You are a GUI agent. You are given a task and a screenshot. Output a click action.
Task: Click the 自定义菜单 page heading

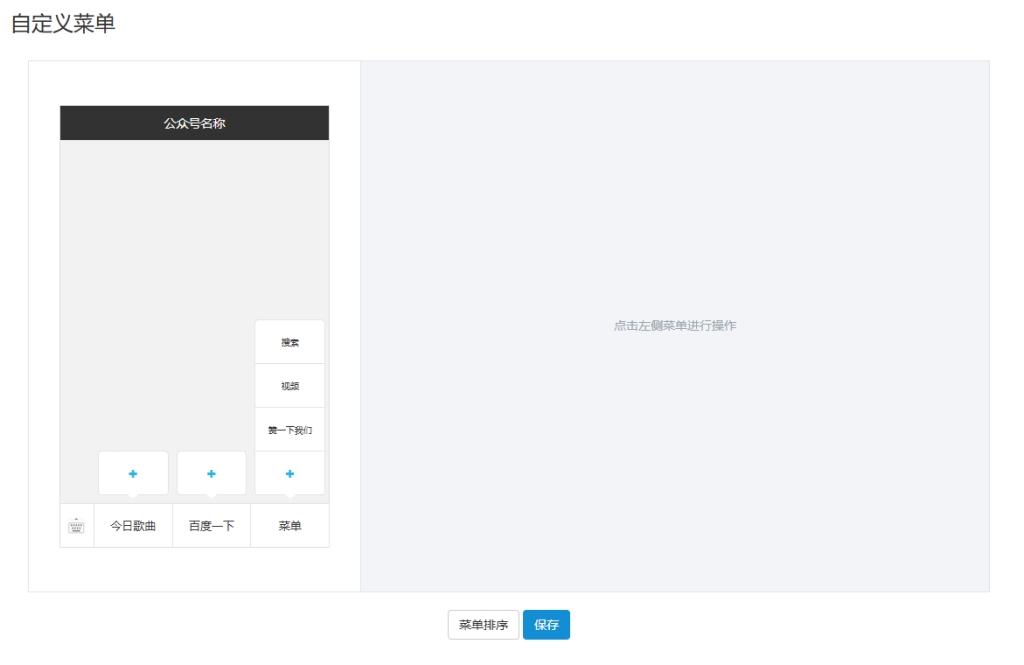click(63, 24)
